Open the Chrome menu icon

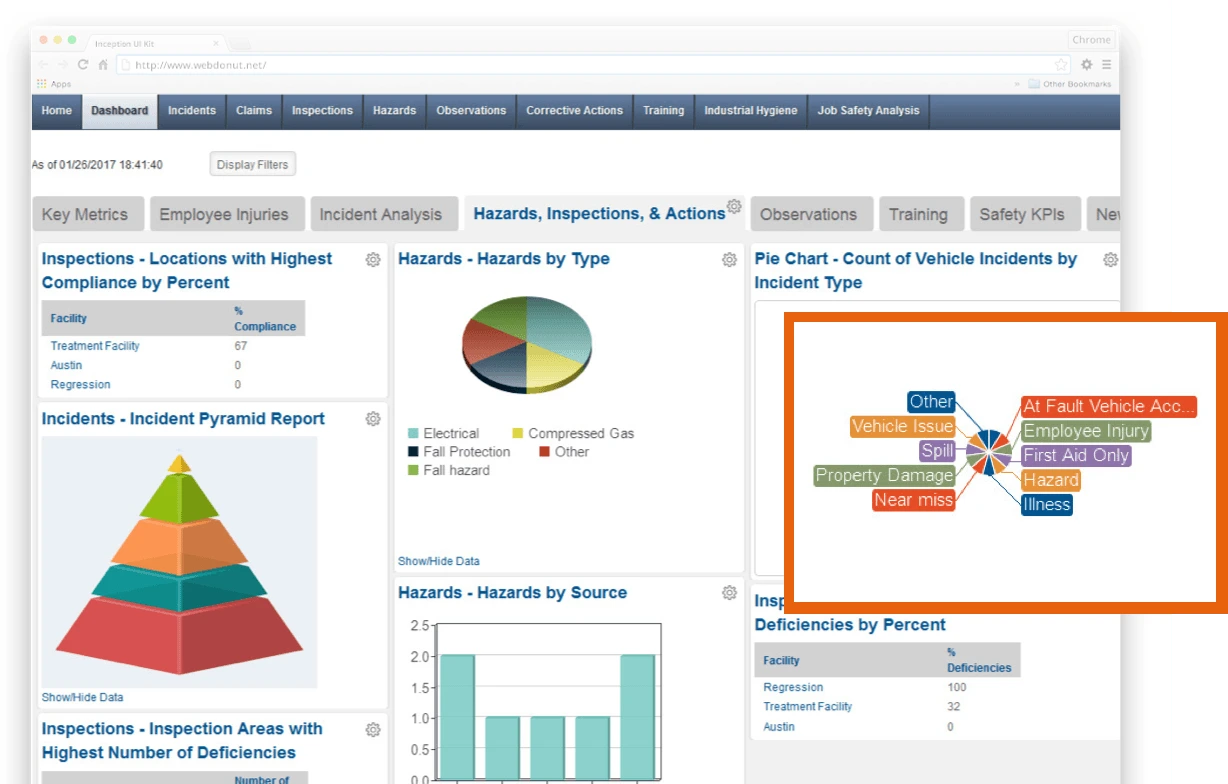coord(1106,63)
